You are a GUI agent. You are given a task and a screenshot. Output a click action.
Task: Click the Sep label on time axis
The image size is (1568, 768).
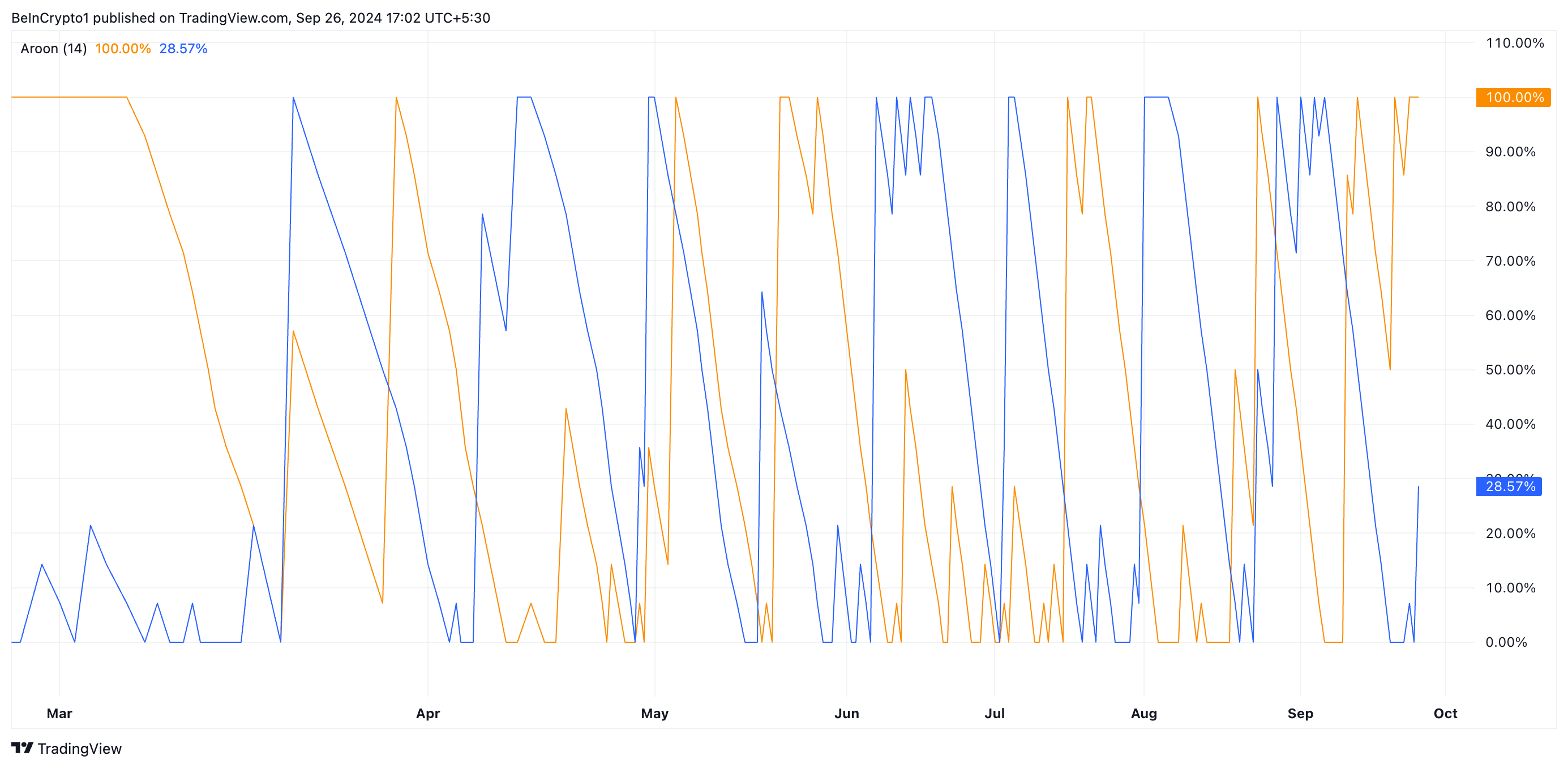coord(1300,713)
